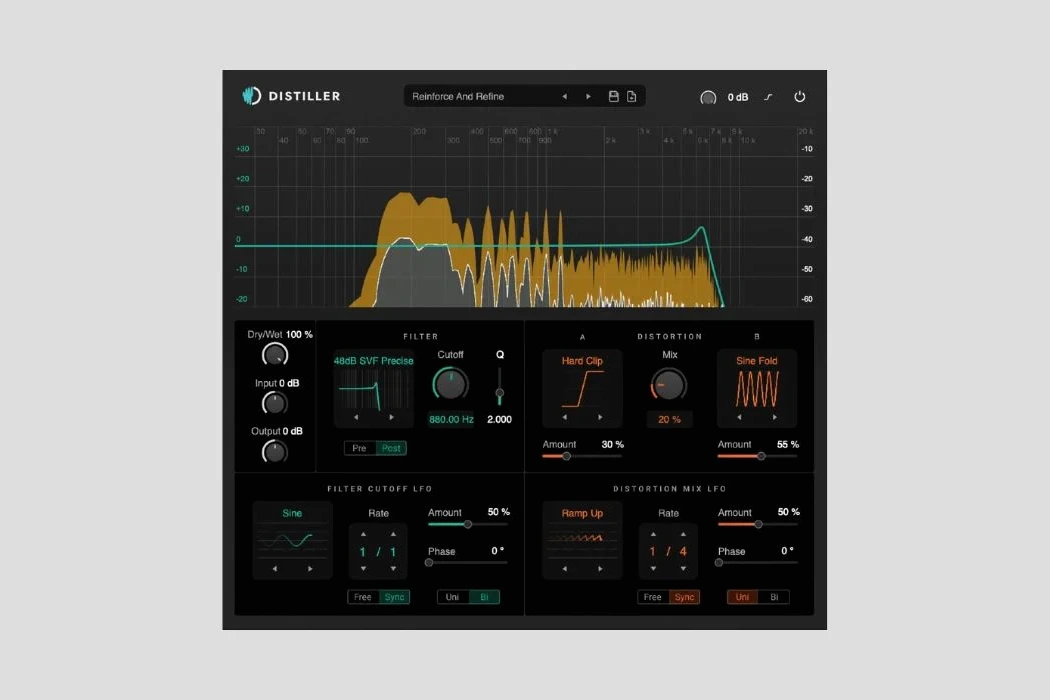The height and width of the screenshot is (700, 1050).
Task: Choose previous distortion B type before Sine Fold
Action: coord(739,417)
